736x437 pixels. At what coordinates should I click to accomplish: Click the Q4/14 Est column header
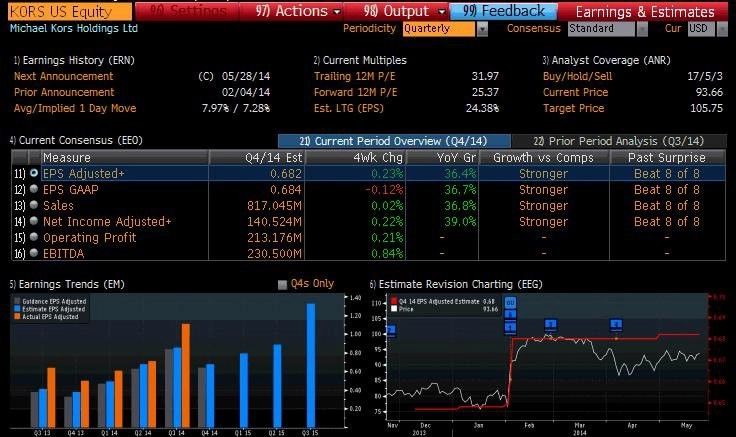click(x=257, y=157)
